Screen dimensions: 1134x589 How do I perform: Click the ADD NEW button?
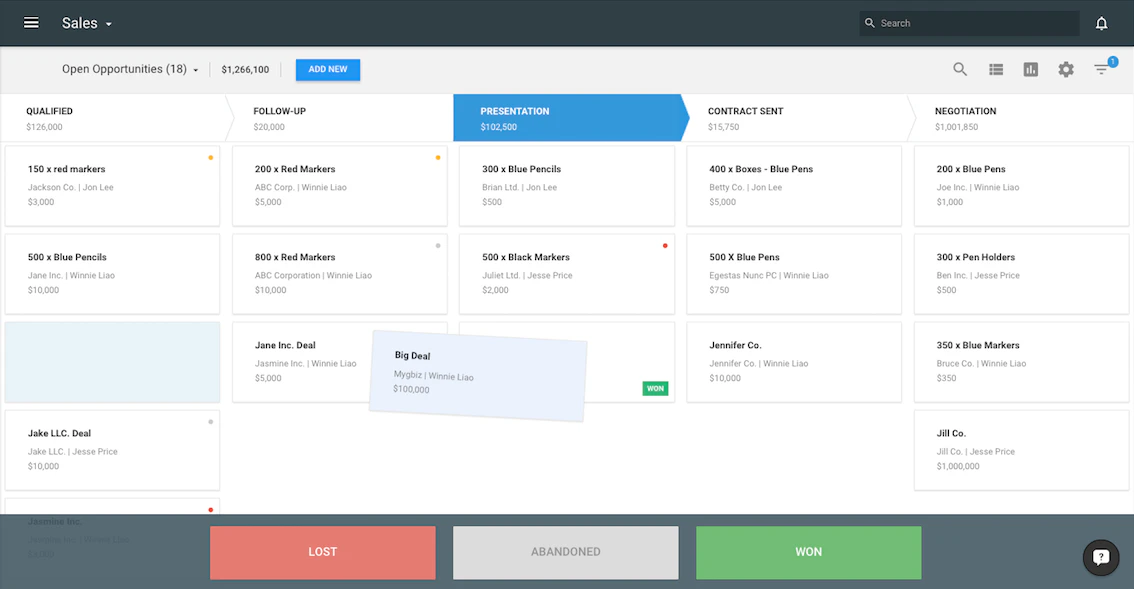point(328,69)
